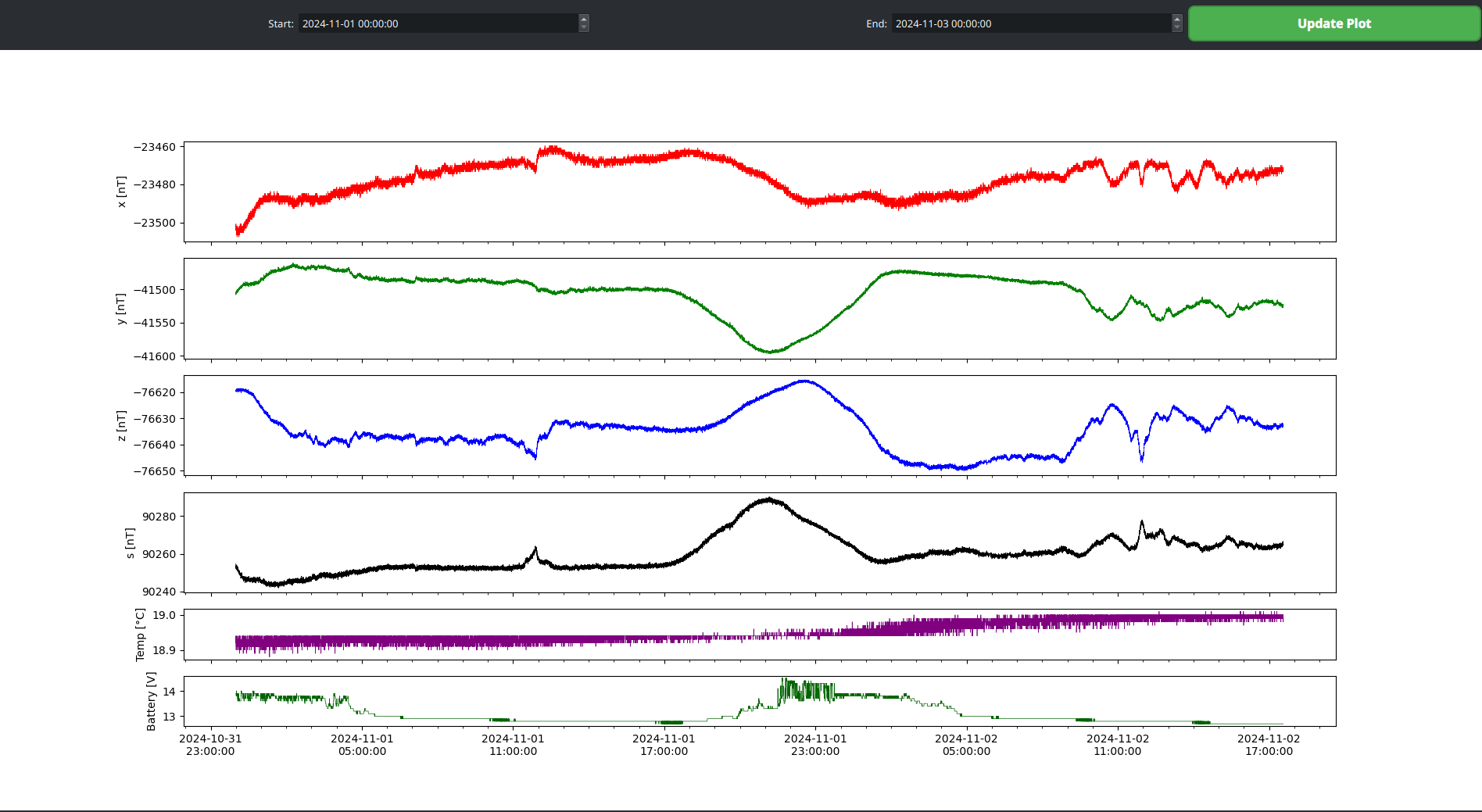Click the −76640 tick label
Viewport: 1482px width, 812px height.
155,445
